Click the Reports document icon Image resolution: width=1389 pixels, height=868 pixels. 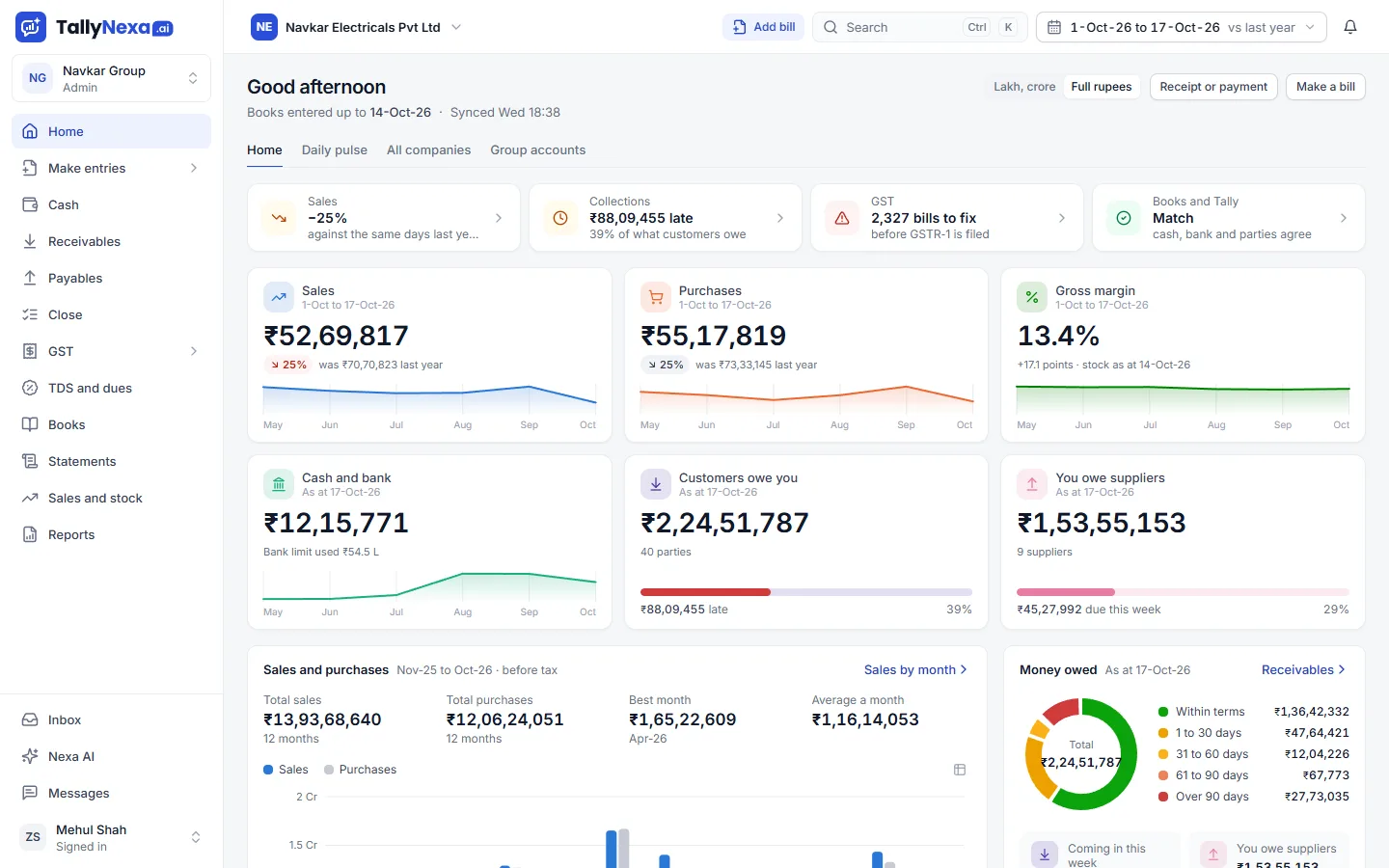30,534
